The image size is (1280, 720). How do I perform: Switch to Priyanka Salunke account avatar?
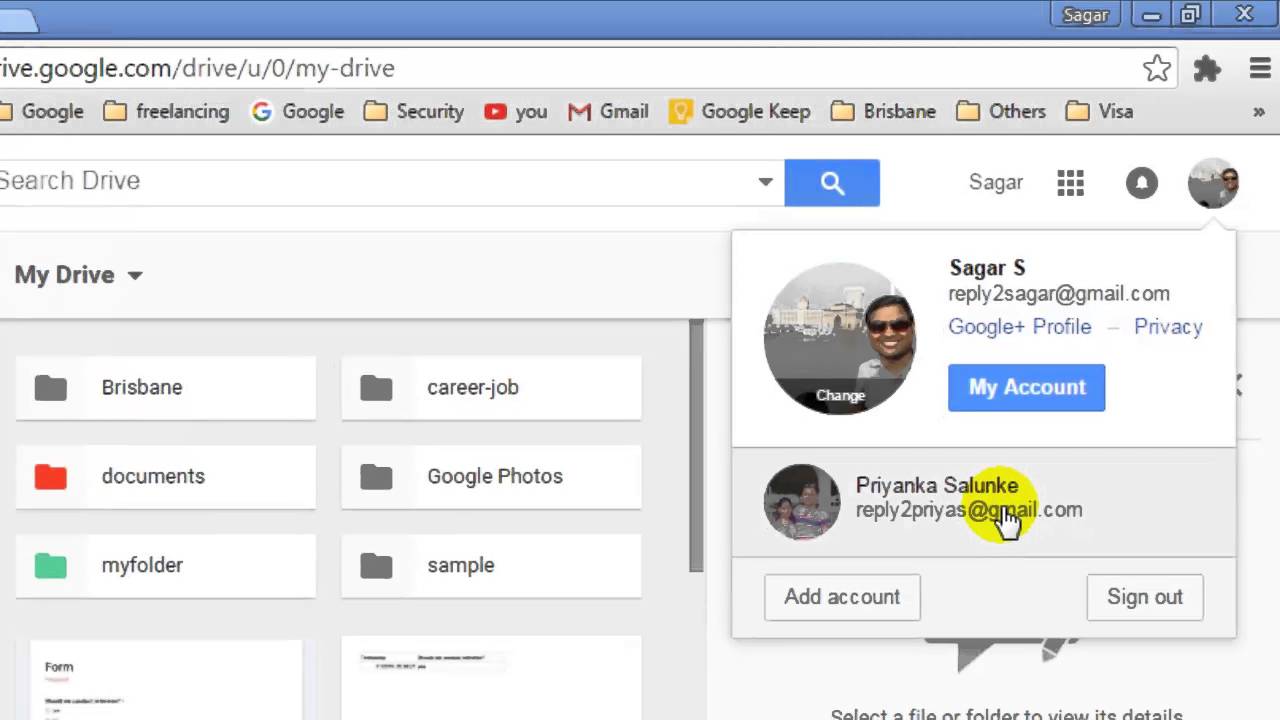tap(802, 502)
